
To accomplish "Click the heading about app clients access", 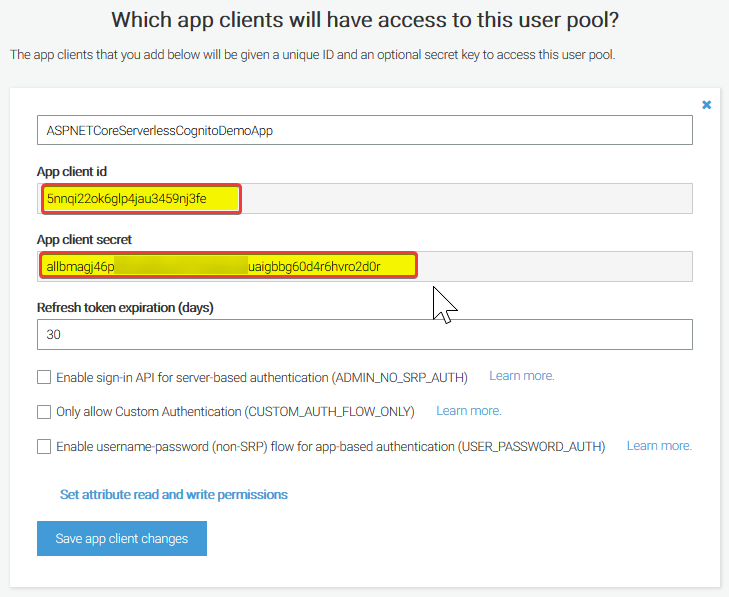I will click(x=365, y=20).
